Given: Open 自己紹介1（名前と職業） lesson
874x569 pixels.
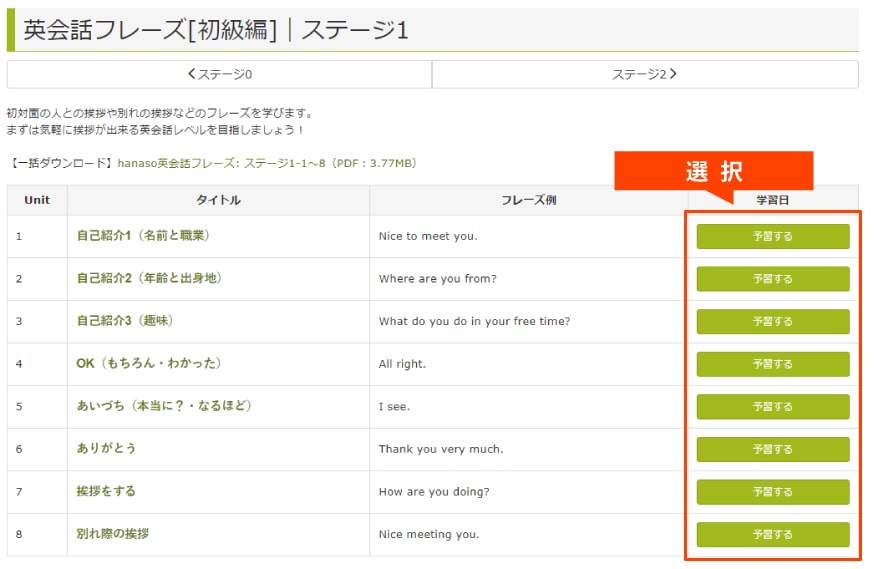Looking at the screenshot, I should click(x=143, y=236).
